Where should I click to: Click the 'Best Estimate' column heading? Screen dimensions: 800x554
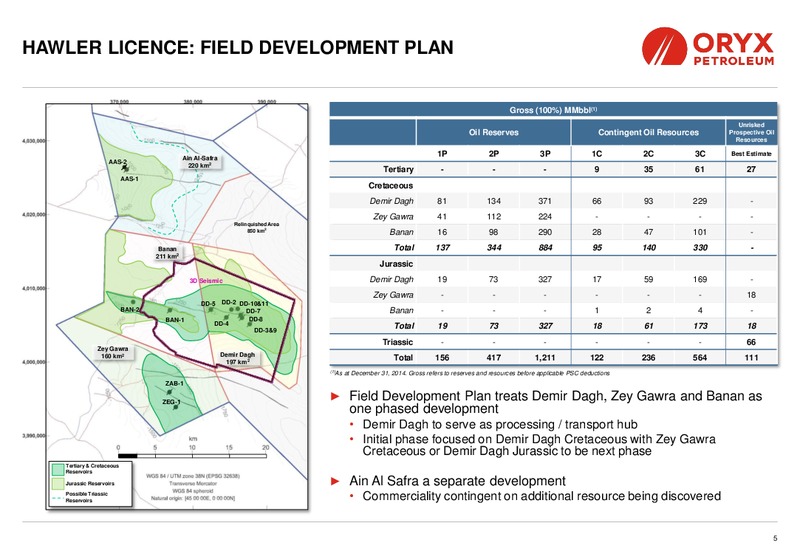[751, 154]
